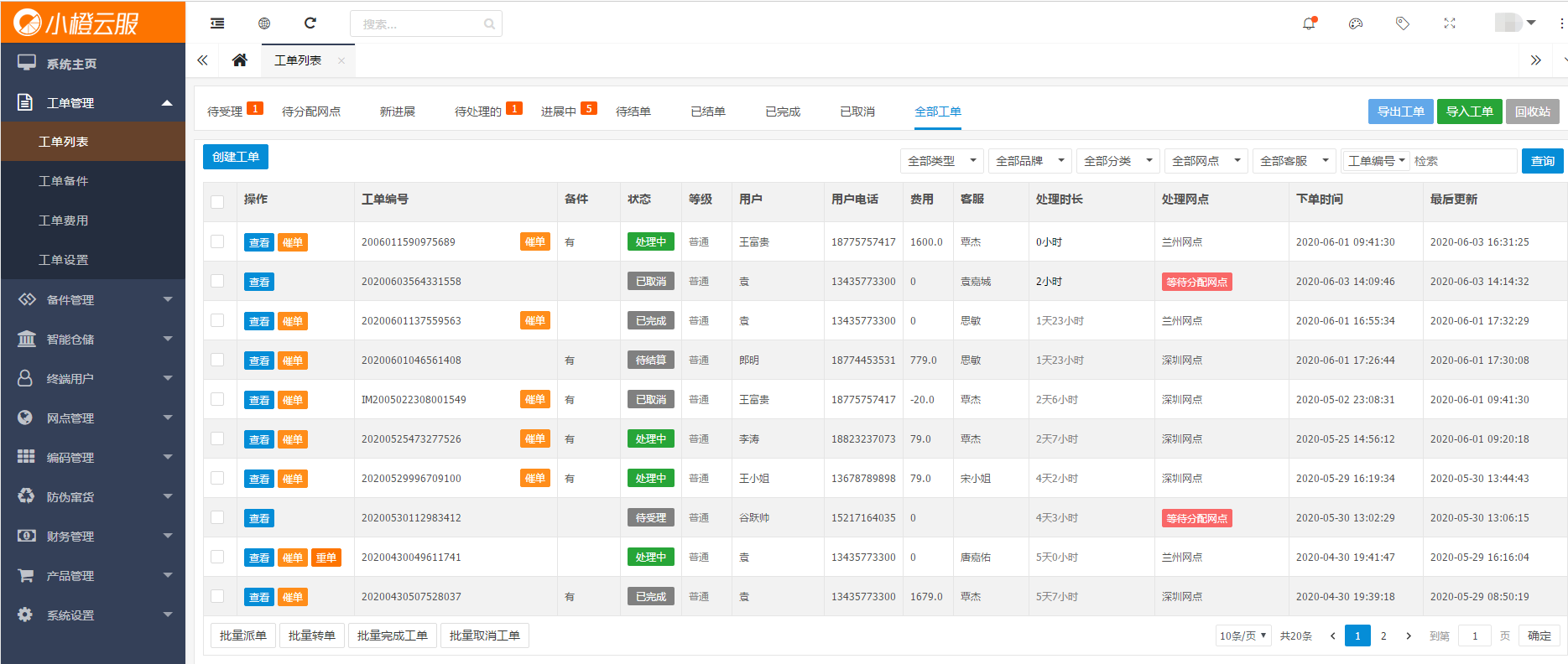Click 重单 on order 20200430049611741
This screenshot has width=1568, height=664.
point(326,558)
